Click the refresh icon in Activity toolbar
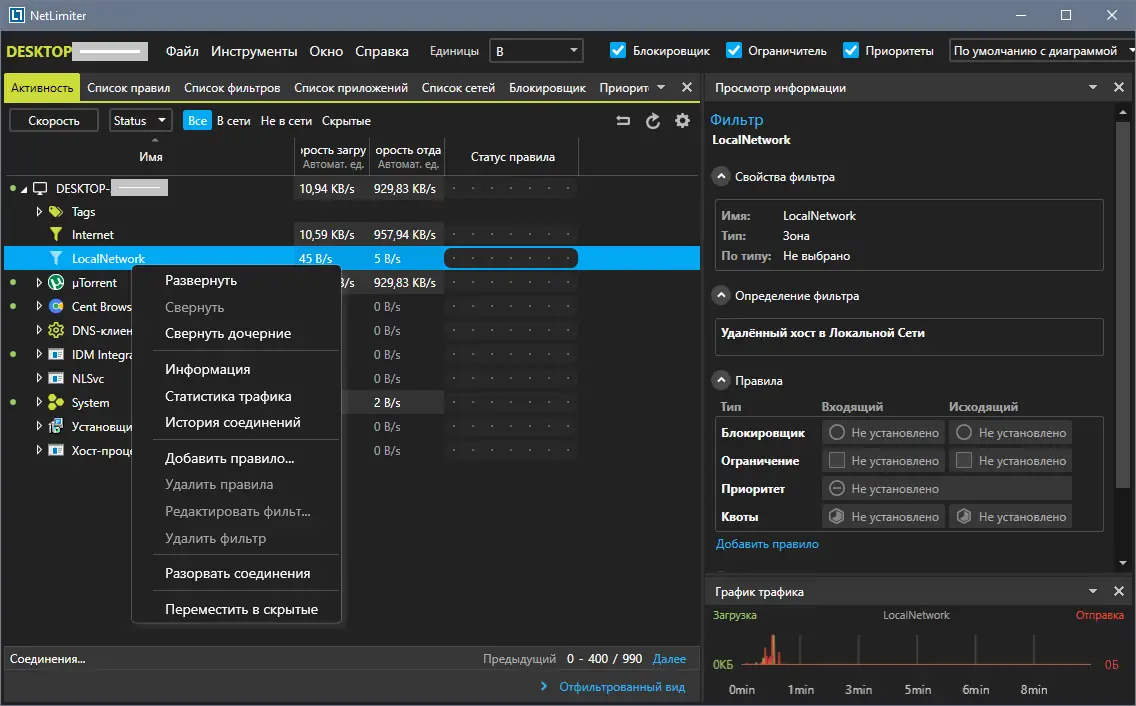 pos(653,121)
